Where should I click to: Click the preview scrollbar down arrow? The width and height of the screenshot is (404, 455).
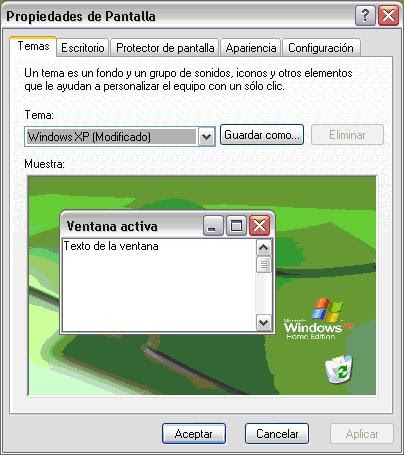(x=264, y=322)
